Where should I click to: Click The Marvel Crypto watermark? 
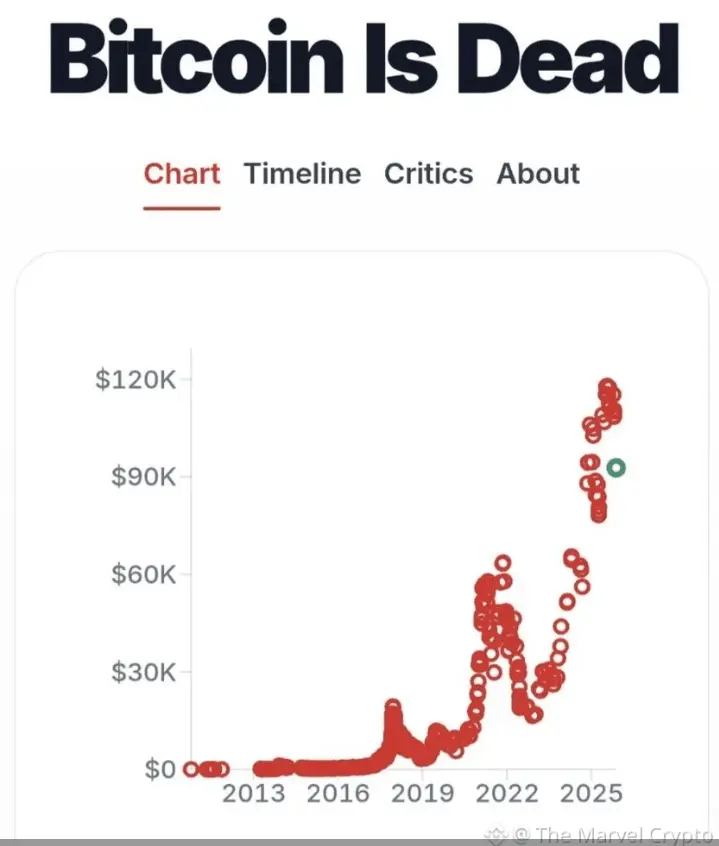pos(615,834)
